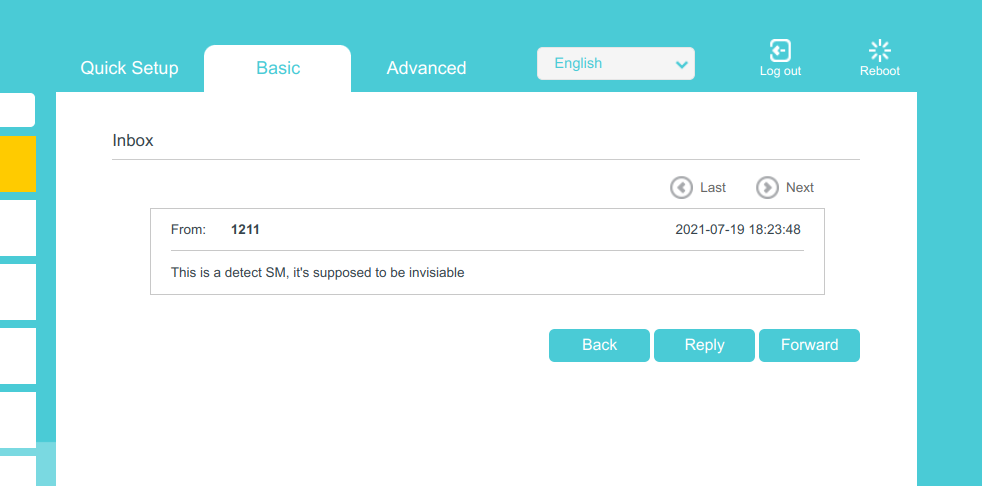The height and width of the screenshot is (486, 982).
Task: Click the Next label text
Action: [x=800, y=187]
